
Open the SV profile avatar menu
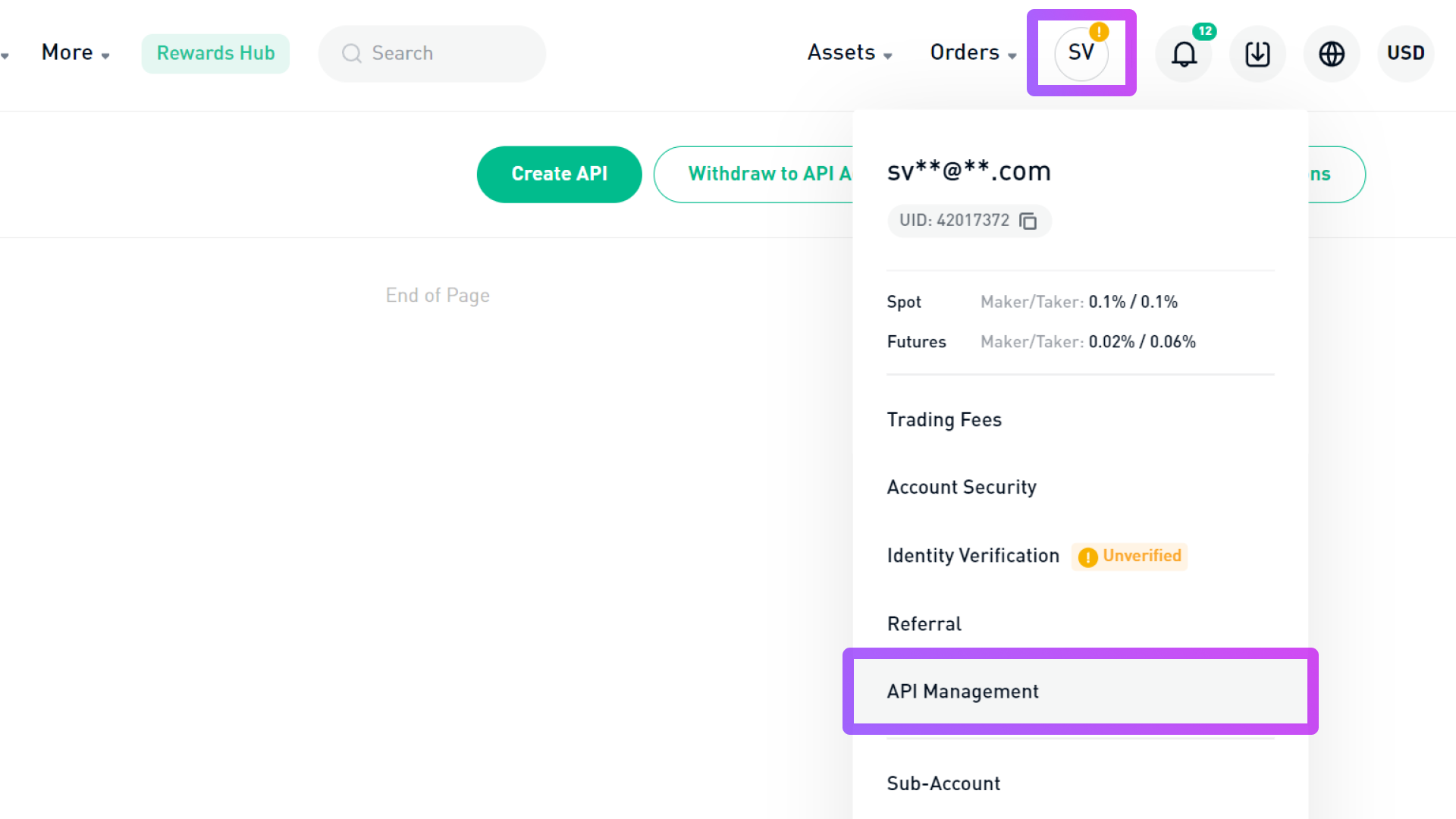[1081, 53]
